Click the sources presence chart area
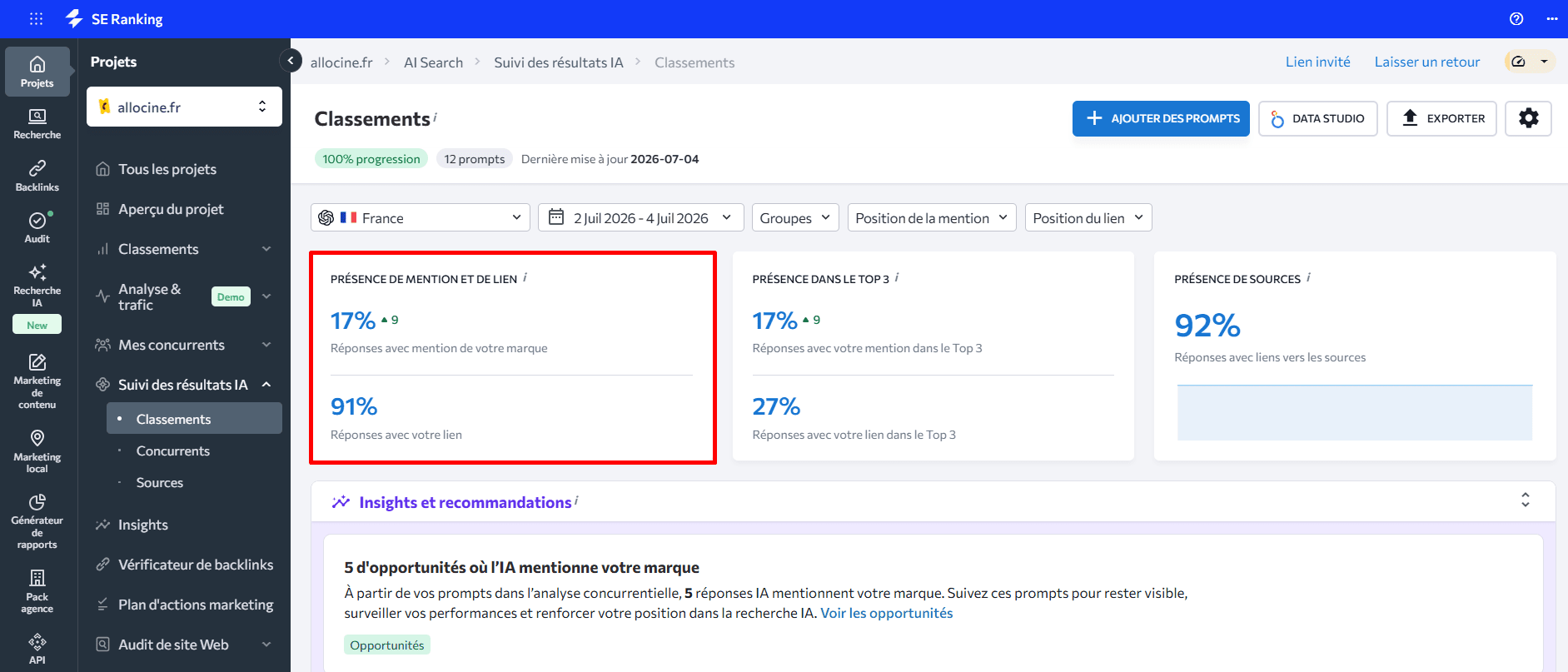The height and width of the screenshot is (672, 1568). tap(1355, 412)
